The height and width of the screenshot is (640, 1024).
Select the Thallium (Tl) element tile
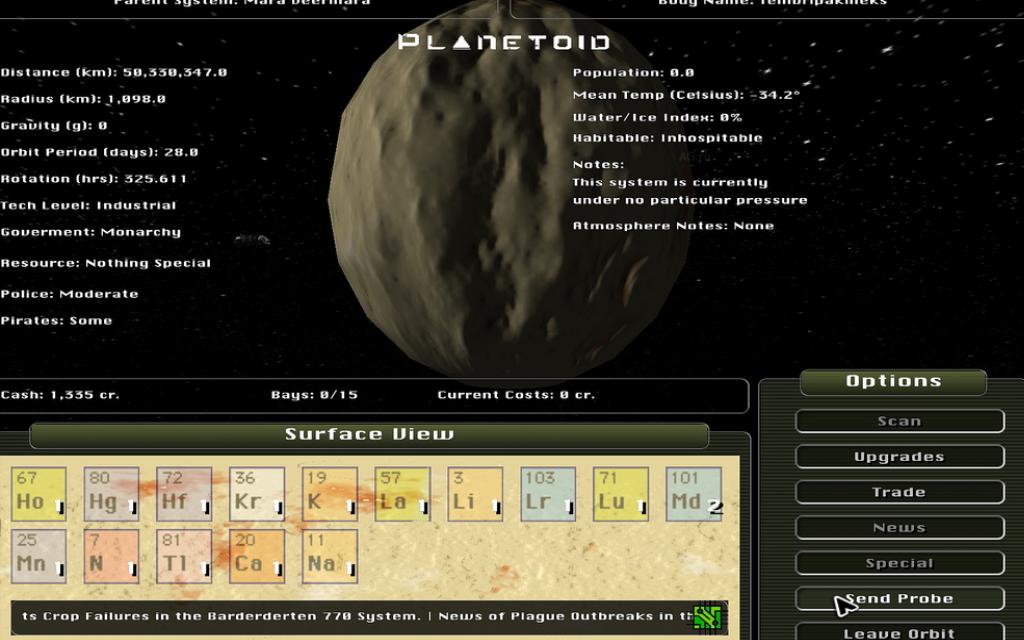point(184,556)
